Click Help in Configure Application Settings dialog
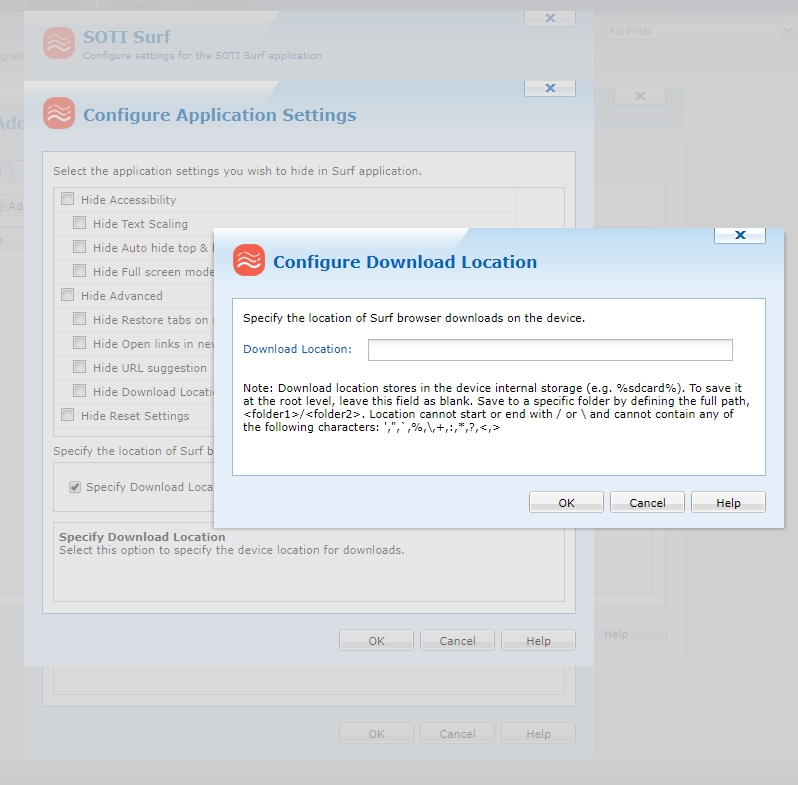The width and height of the screenshot is (798, 785). [538, 640]
